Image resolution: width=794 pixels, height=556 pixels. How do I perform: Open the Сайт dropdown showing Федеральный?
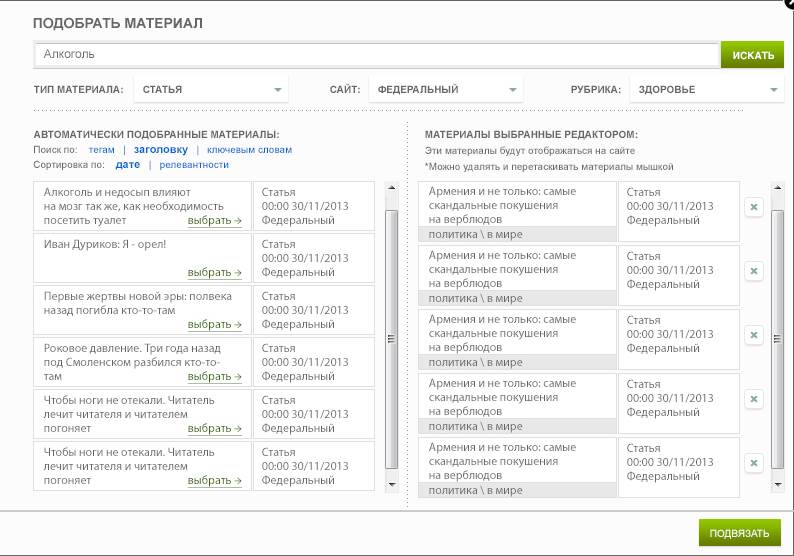click(446, 90)
